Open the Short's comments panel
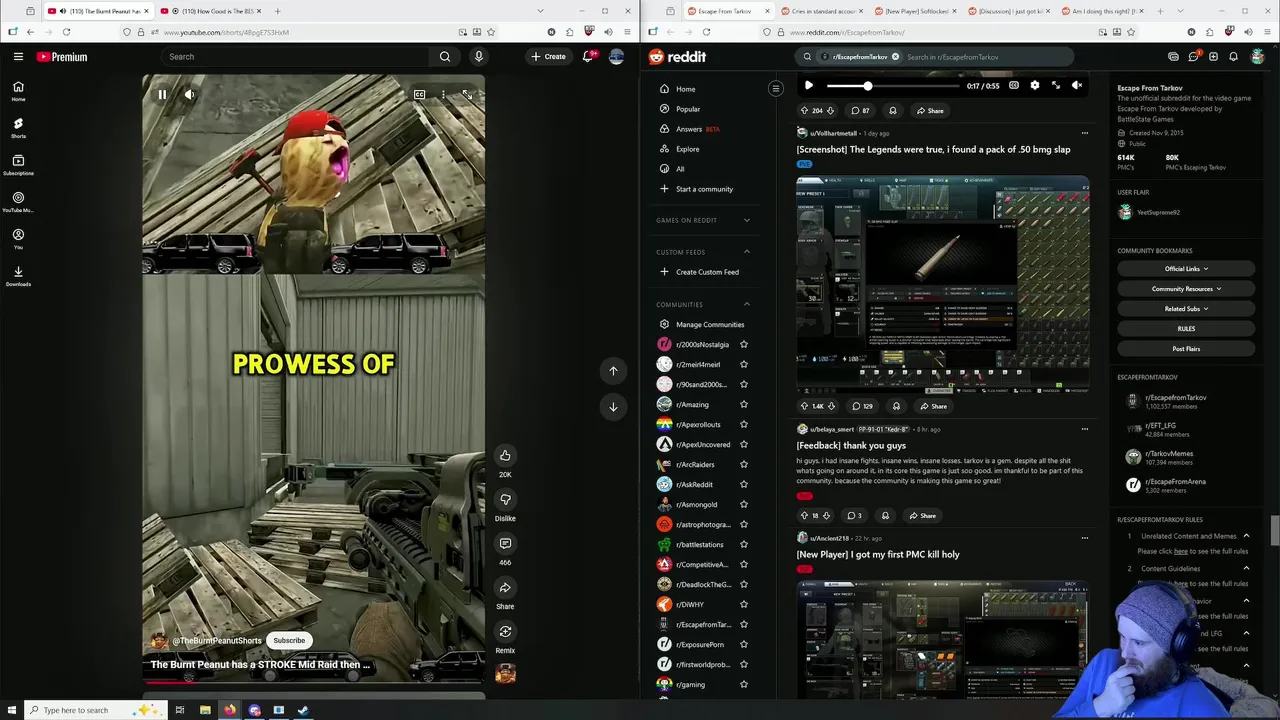 coord(505,544)
